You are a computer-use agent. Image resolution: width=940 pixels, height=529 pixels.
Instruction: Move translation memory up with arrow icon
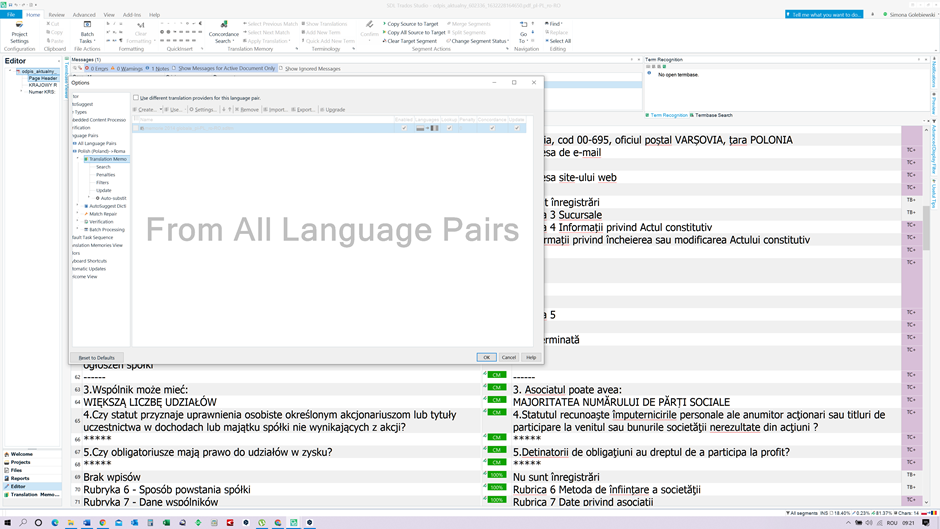(230, 110)
